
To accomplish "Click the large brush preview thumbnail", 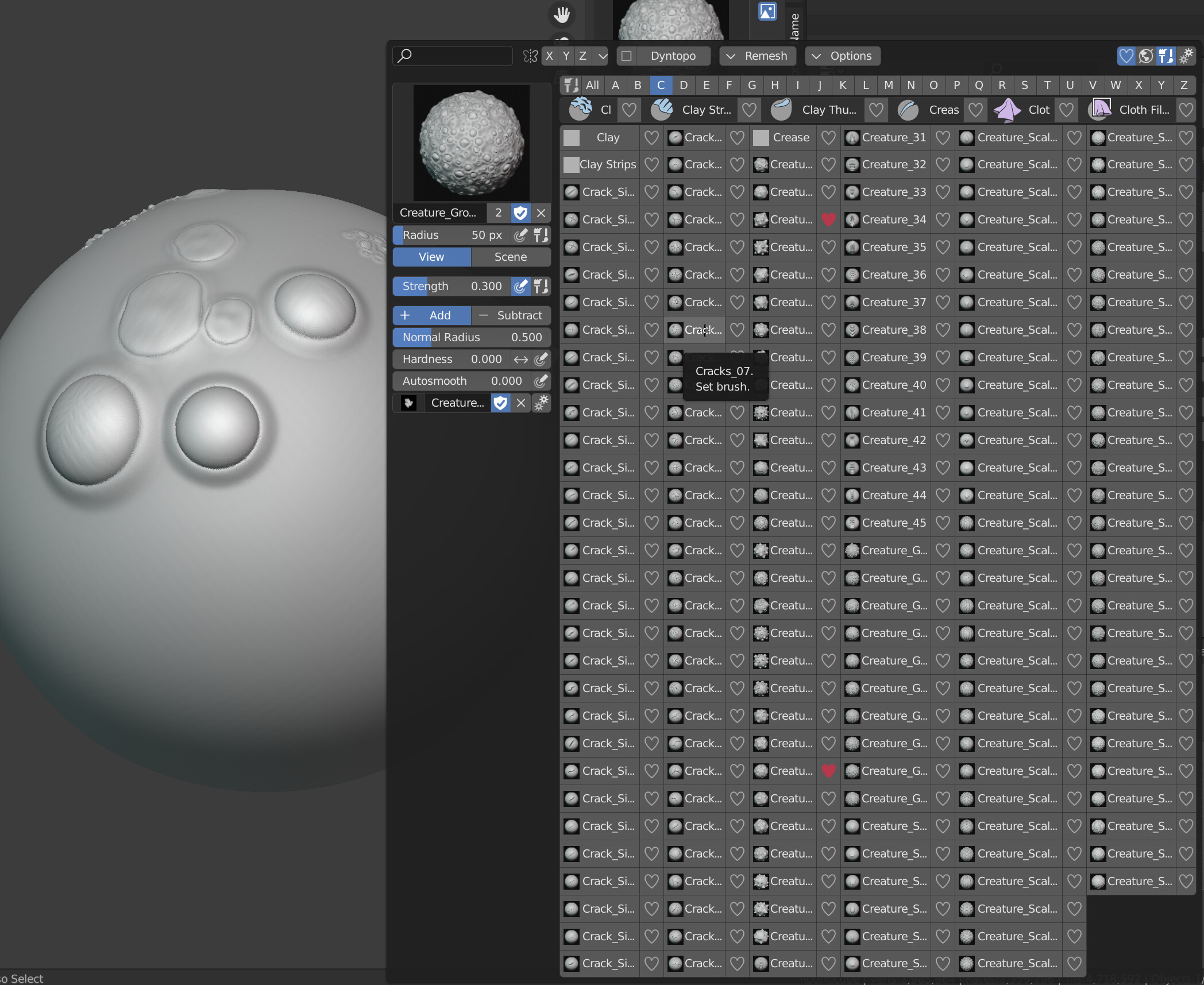I will pos(472,143).
